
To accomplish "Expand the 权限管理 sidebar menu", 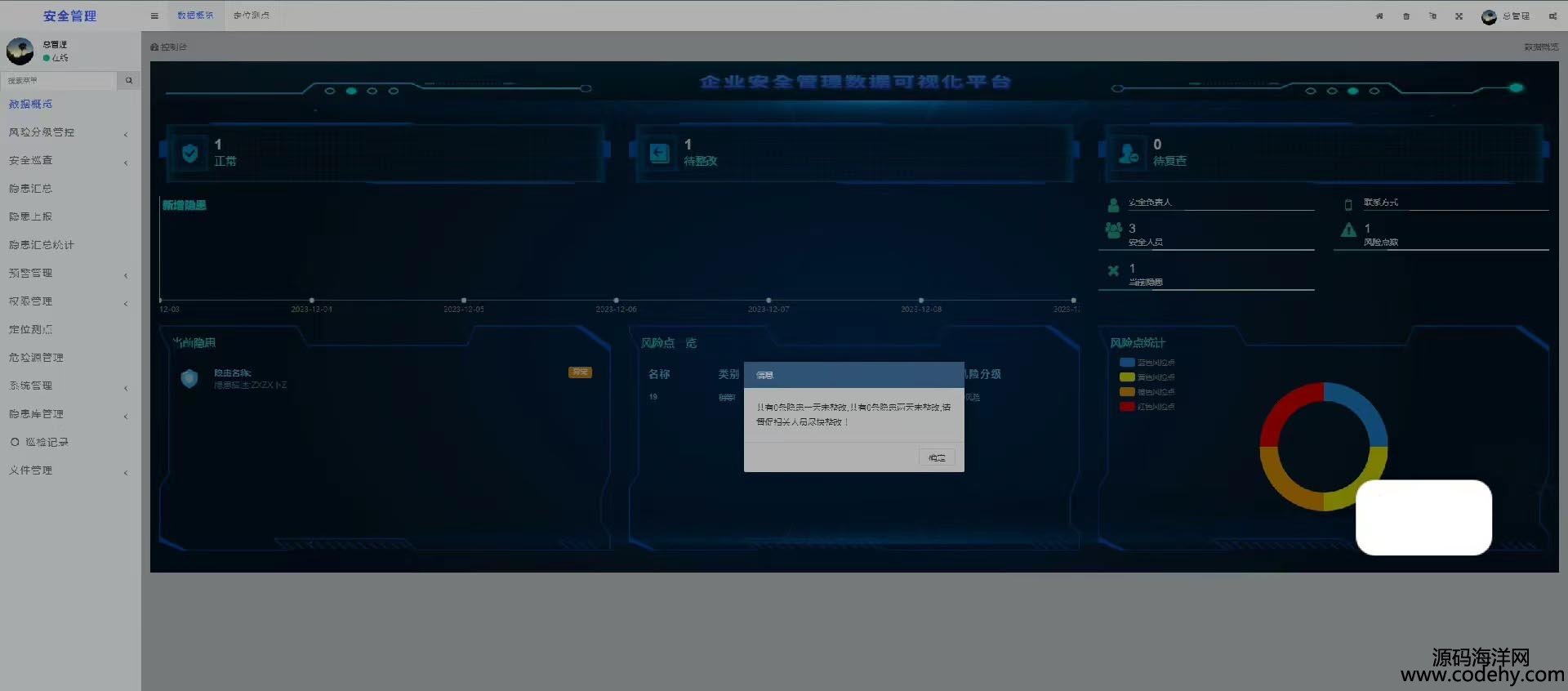I will click(69, 301).
